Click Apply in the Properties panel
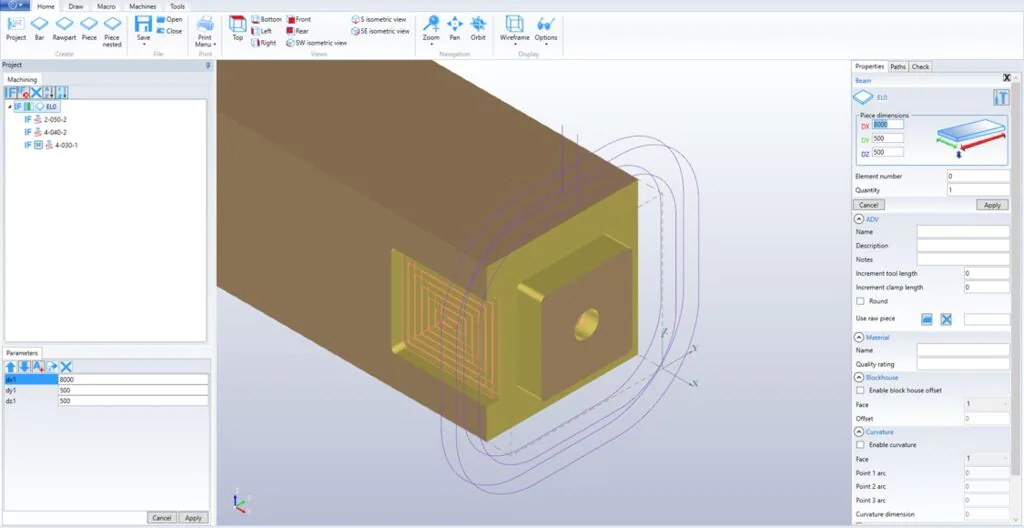Image resolution: width=1024 pixels, height=528 pixels. click(992, 204)
